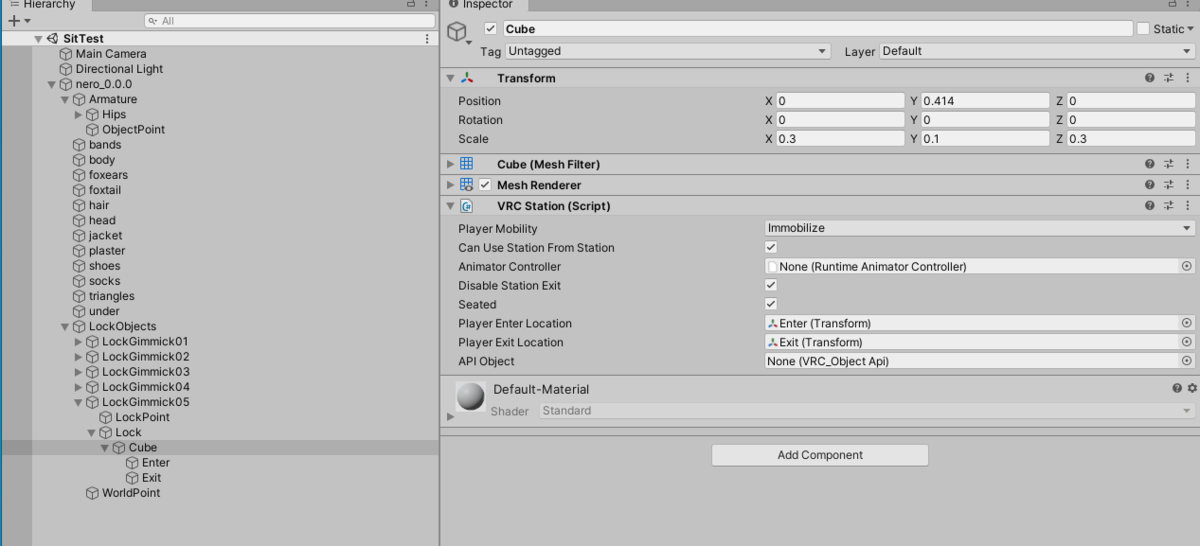Click the Mesh Renderer component icon
Viewport: 1200px width, 546px height.
466,185
